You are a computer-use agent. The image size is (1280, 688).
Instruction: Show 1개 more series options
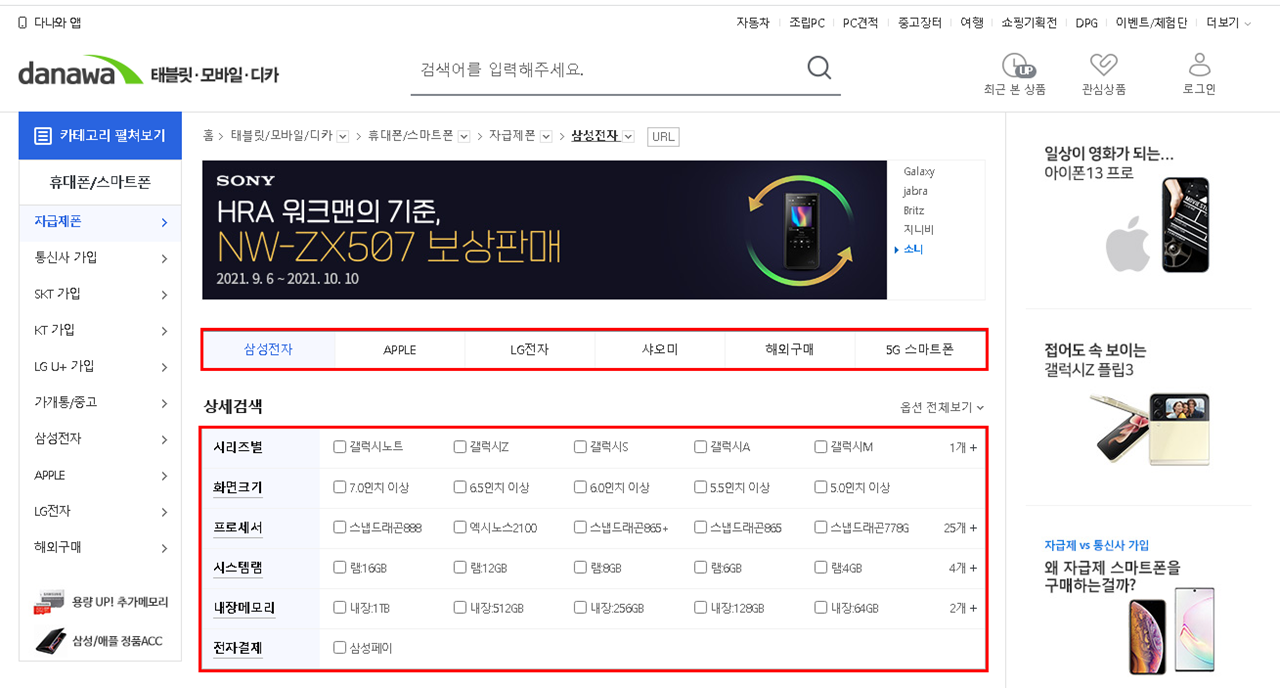point(963,447)
